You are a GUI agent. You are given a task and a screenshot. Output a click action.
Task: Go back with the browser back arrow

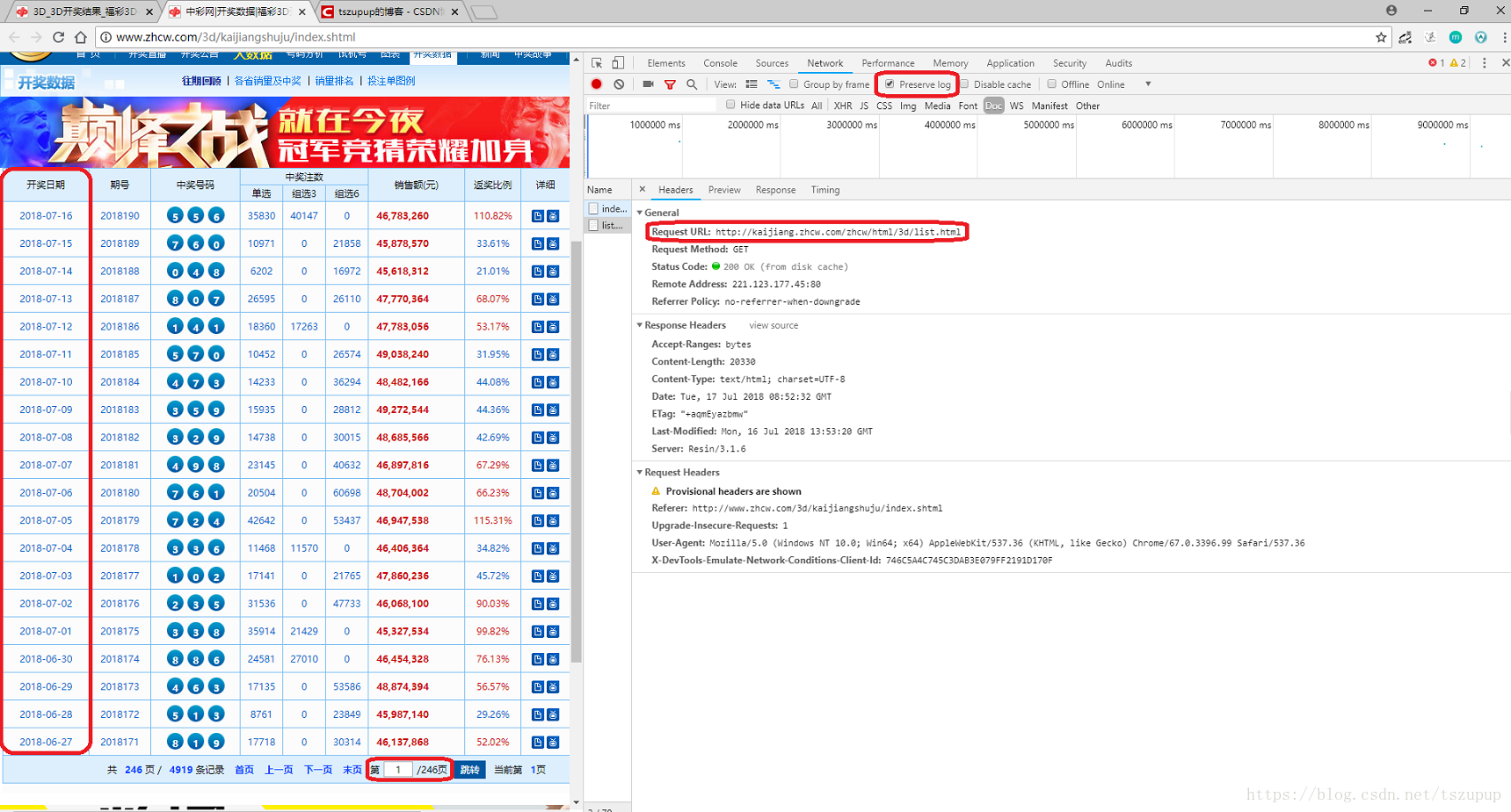coord(14,37)
